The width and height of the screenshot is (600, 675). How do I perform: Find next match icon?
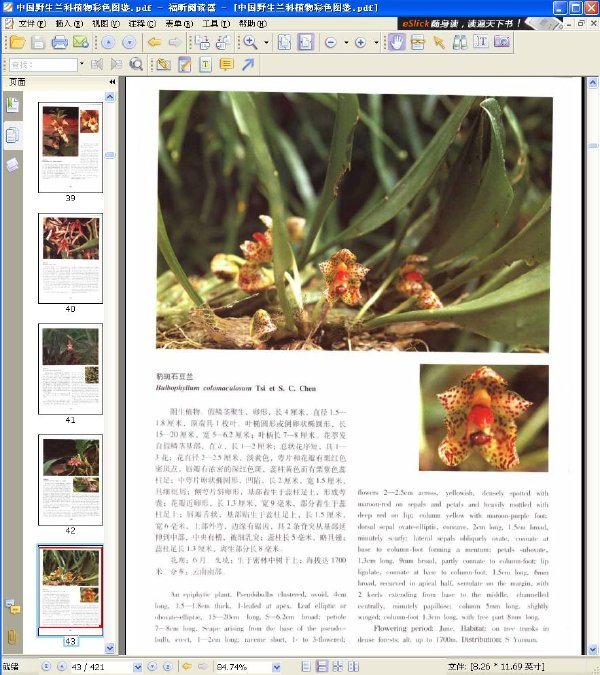coord(116,65)
